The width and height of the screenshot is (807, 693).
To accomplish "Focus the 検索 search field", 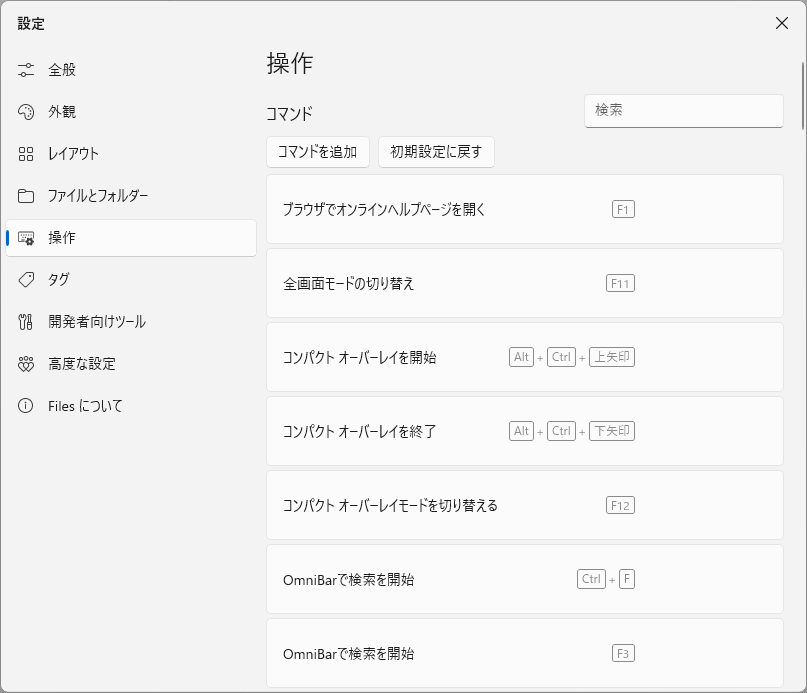I will [683, 110].
